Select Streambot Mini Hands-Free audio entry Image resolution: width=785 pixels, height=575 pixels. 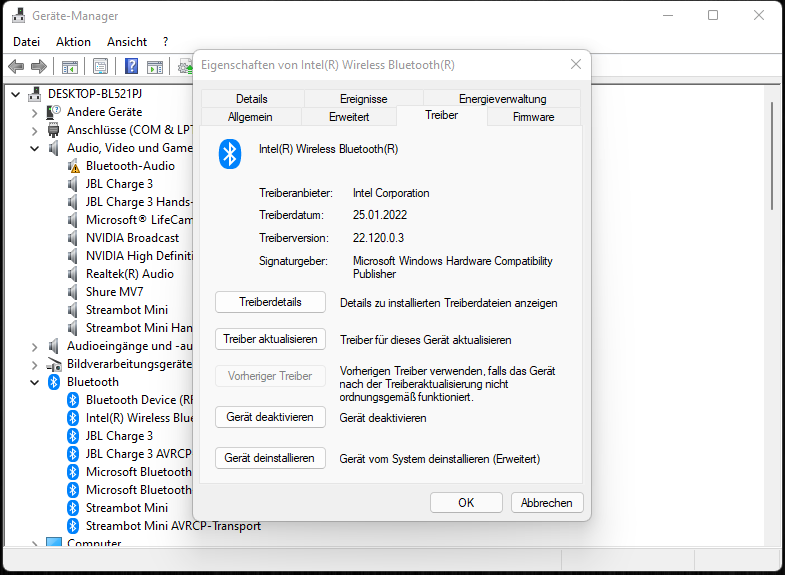click(139, 328)
